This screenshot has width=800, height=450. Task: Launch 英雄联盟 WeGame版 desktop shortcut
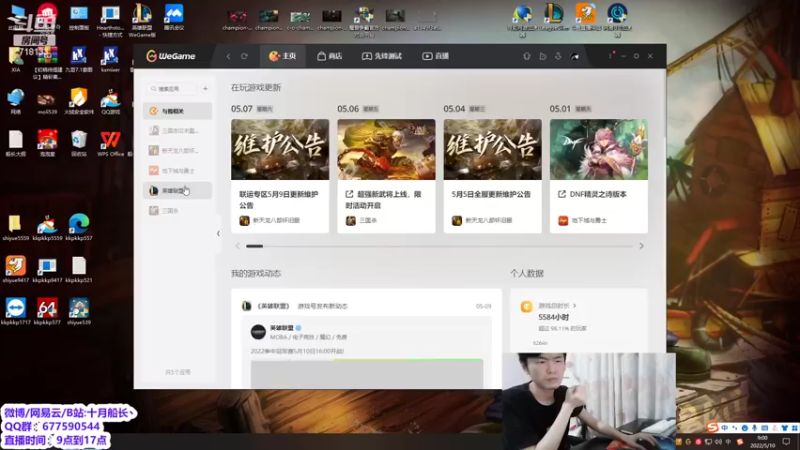pyautogui.click(x=142, y=21)
